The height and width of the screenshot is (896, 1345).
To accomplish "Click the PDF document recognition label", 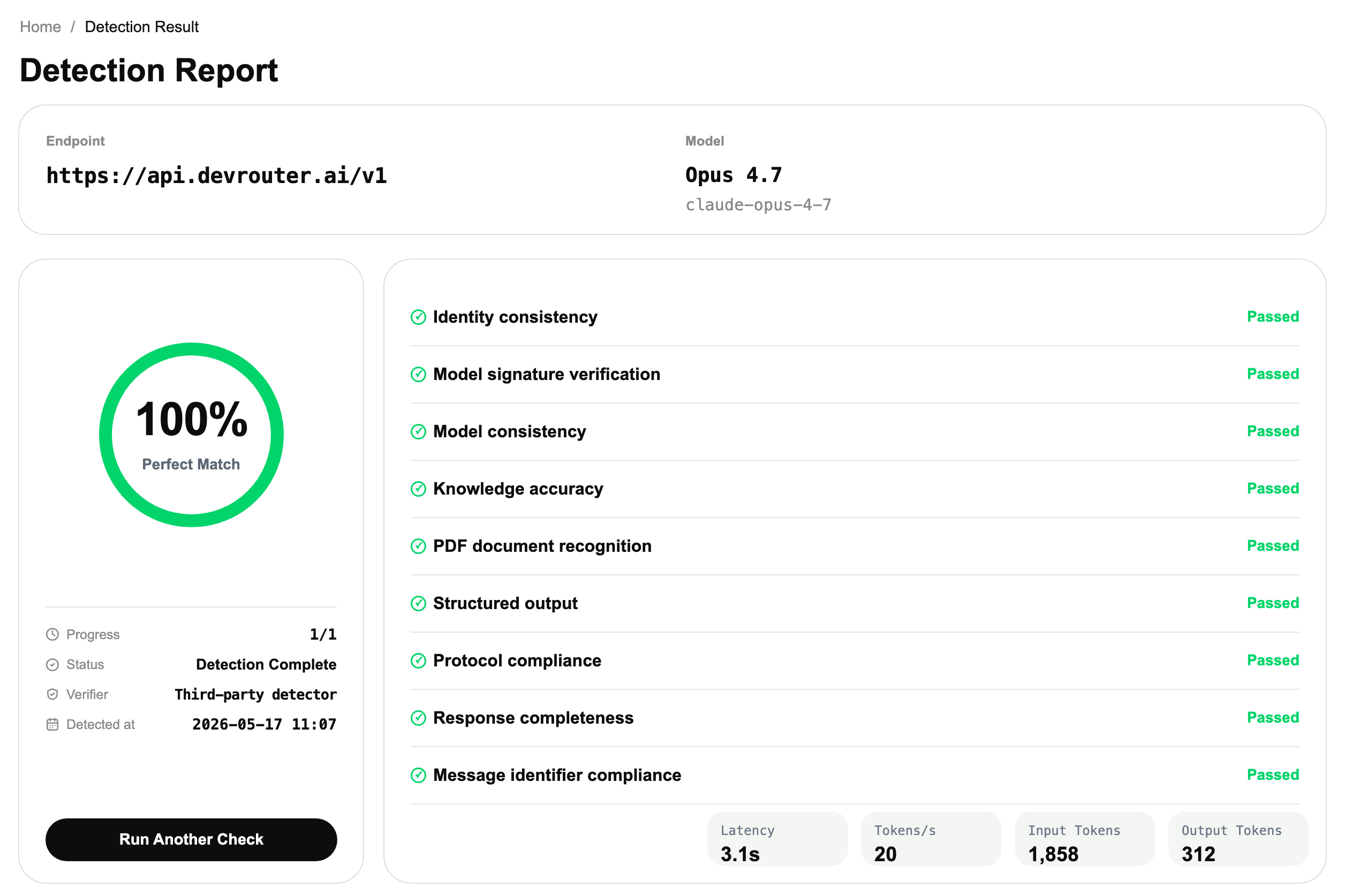I will pos(542,546).
